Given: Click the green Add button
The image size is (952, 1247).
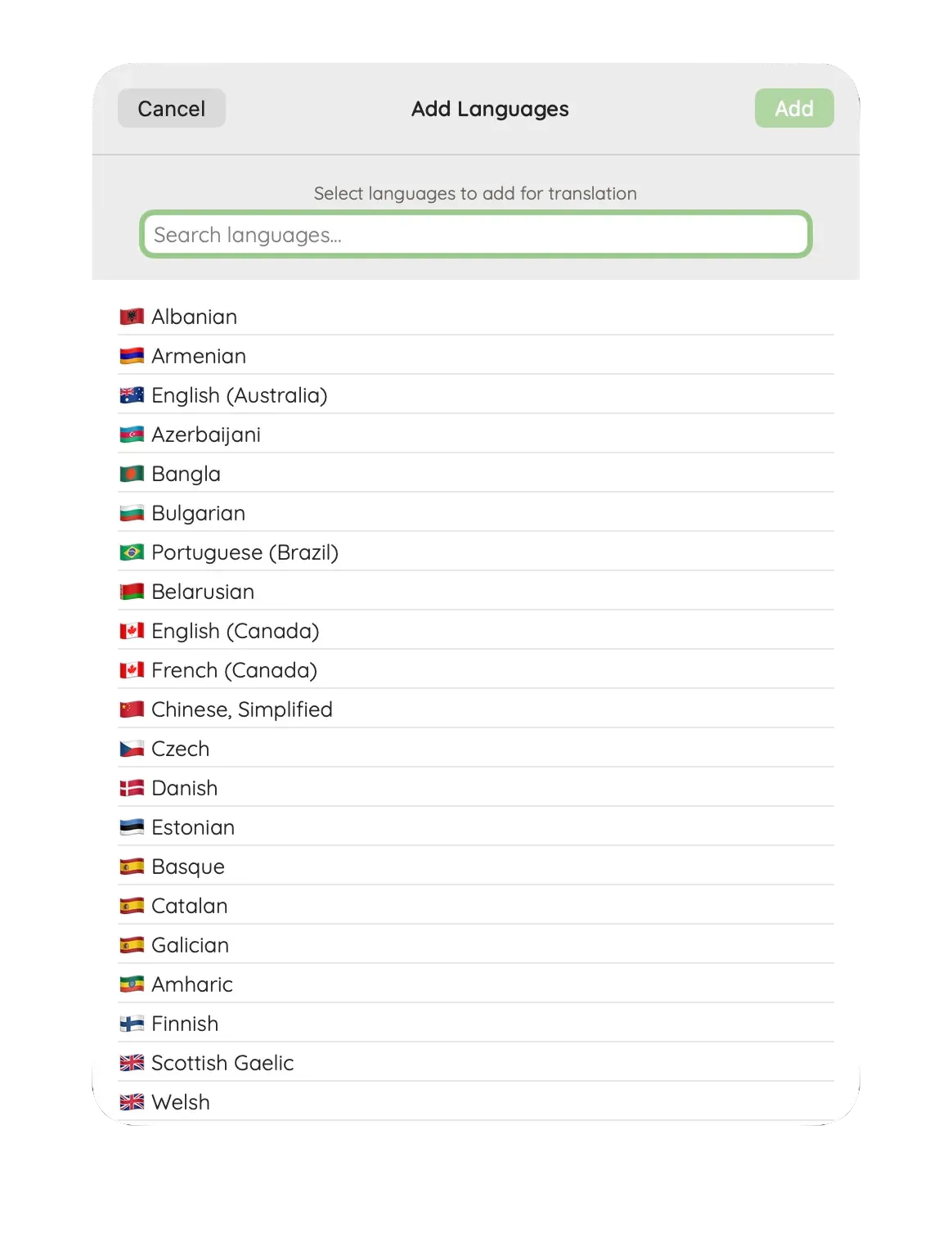Looking at the screenshot, I should (794, 108).
